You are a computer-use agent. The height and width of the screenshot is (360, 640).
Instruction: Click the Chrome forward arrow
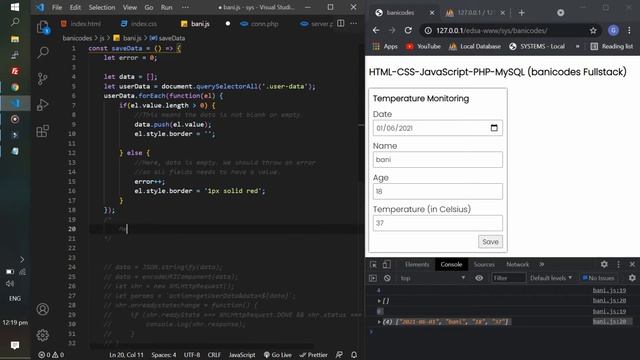click(x=392, y=30)
